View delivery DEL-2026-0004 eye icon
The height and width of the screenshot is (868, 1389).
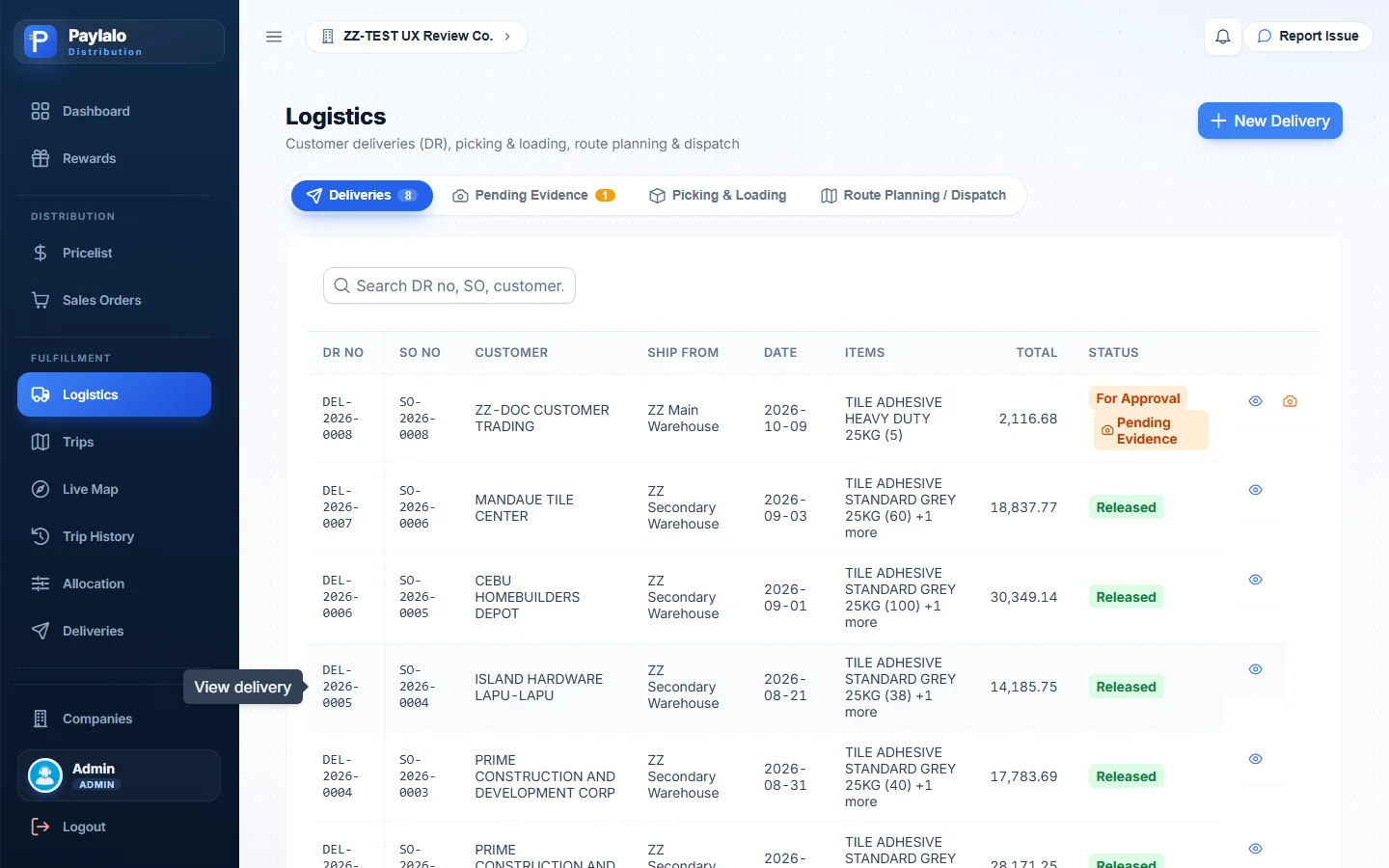[x=1255, y=759]
